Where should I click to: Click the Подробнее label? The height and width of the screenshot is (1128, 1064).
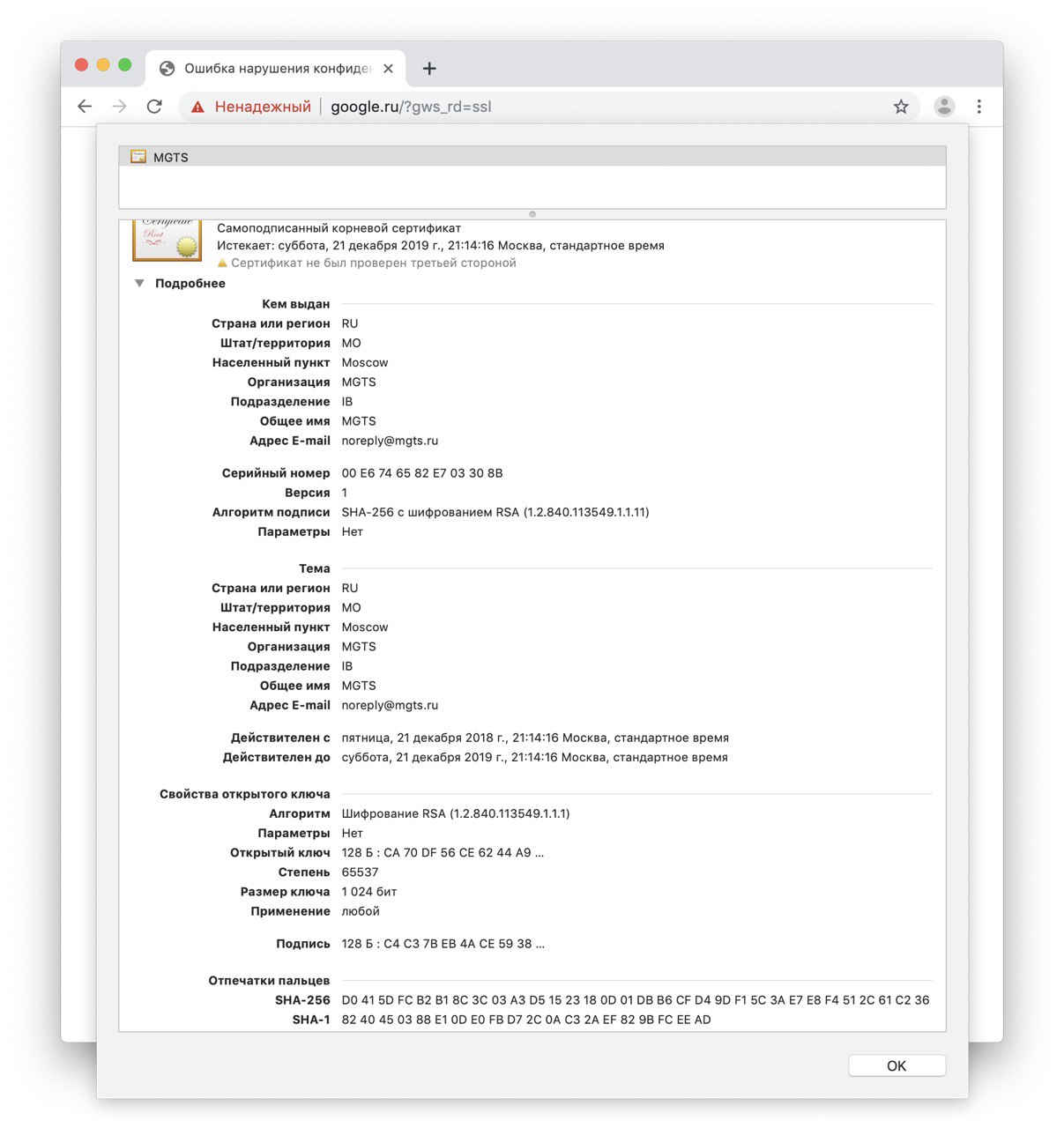[190, 283]
